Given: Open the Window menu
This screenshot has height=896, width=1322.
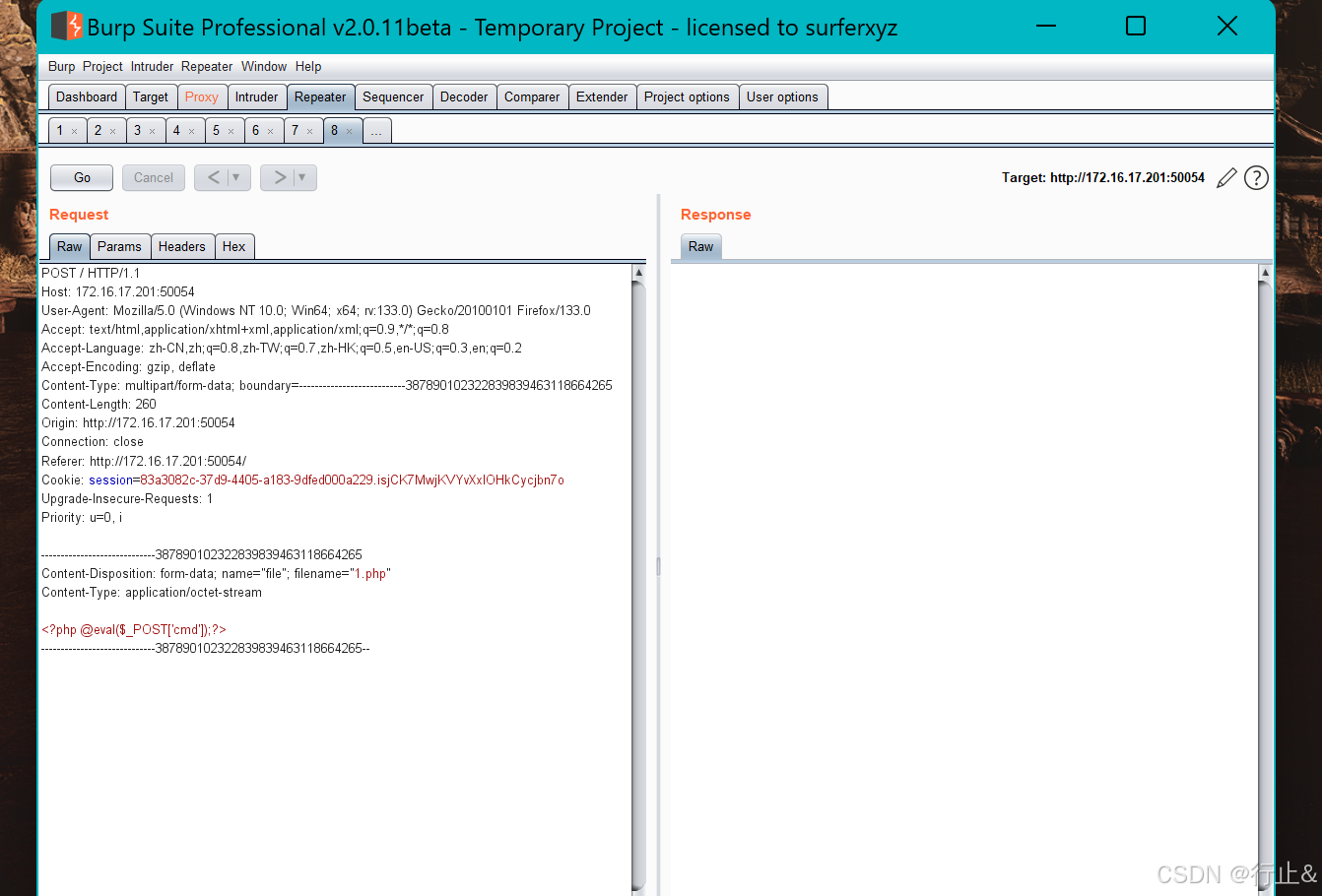Looking at the screenshot, I should (264, 67).
